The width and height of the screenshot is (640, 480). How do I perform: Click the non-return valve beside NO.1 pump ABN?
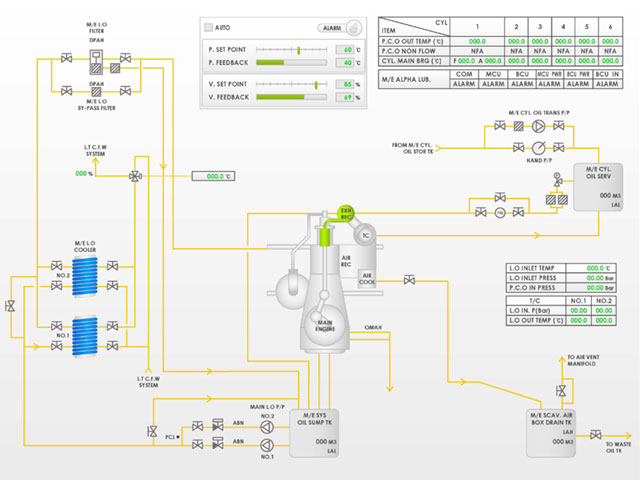(218, 444)
